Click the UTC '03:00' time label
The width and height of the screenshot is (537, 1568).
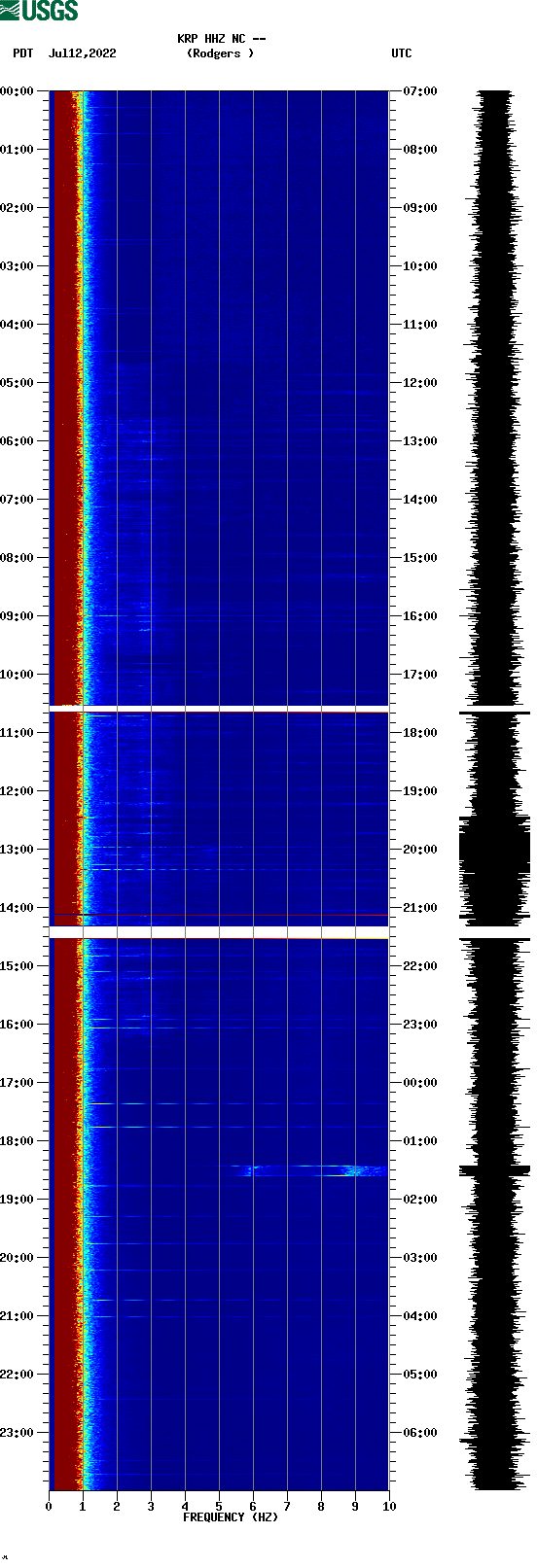click(420, 1258)
